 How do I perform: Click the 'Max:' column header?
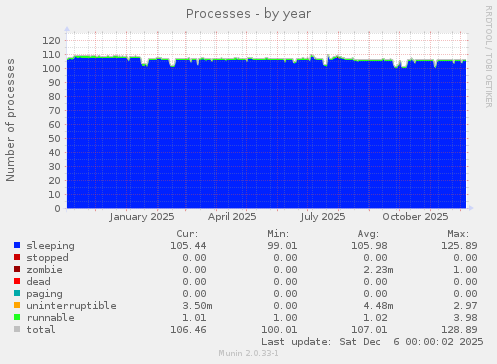(x=458, y=234)
